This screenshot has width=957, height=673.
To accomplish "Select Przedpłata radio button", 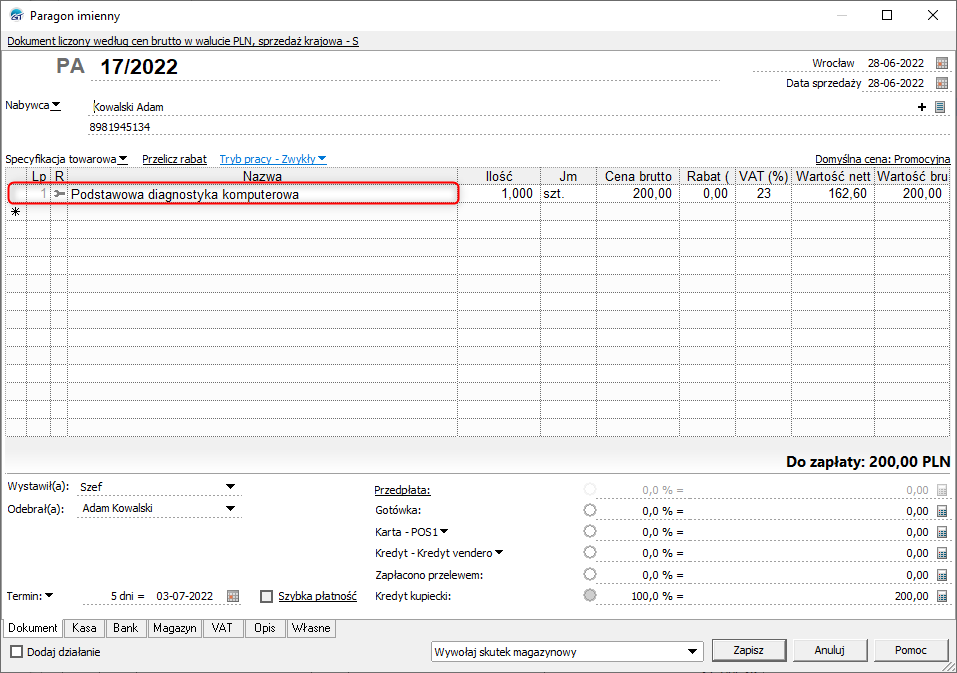I will 590,489.
